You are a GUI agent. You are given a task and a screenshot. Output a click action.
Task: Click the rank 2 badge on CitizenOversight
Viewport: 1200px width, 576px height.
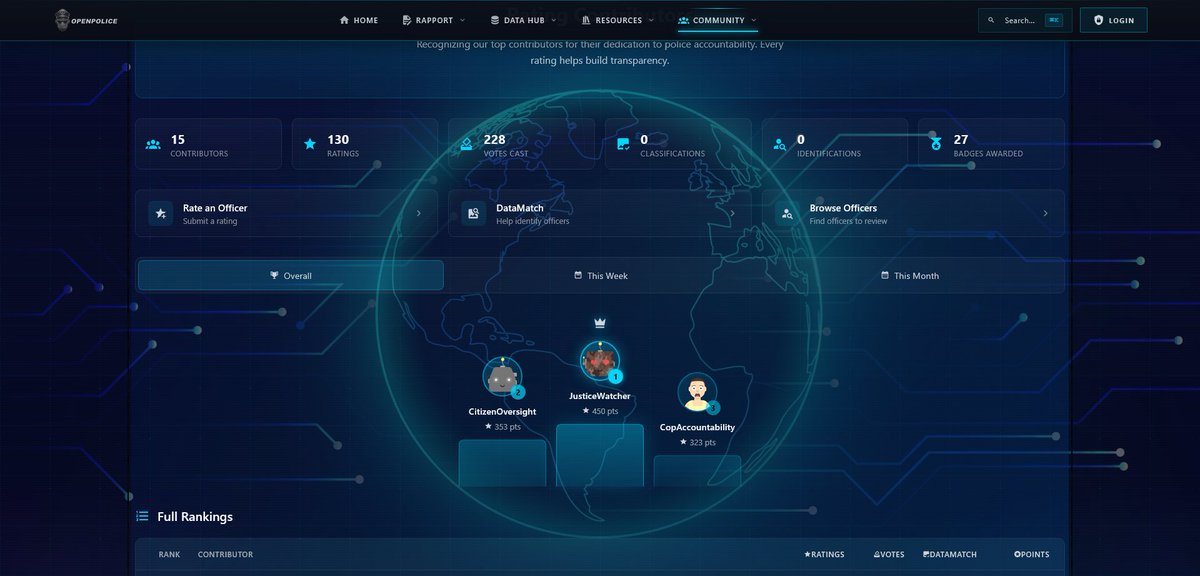click(x=518, y=392)
